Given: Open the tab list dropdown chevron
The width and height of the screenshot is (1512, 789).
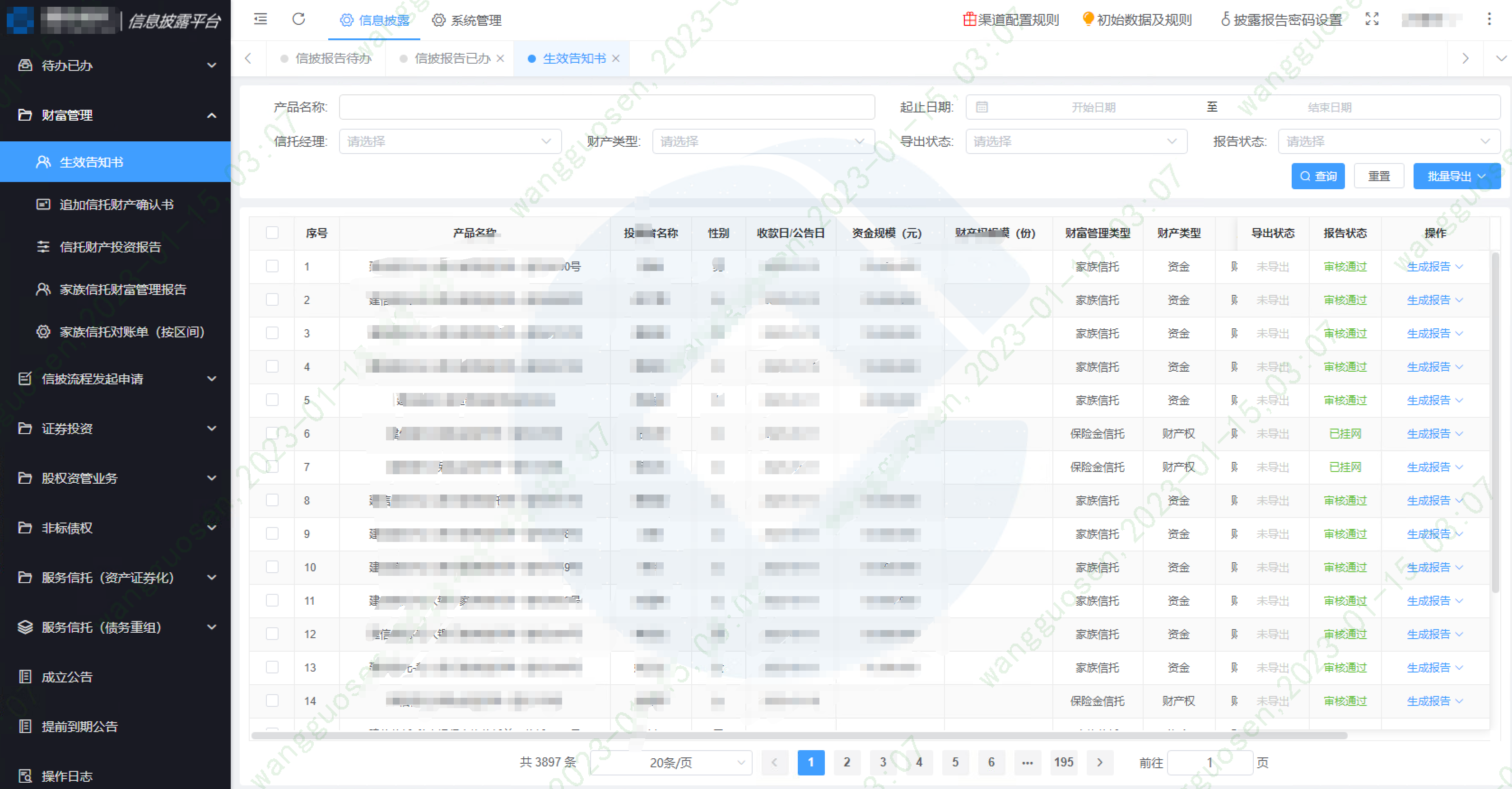Looking at the screenshot, I should 1501,58.
